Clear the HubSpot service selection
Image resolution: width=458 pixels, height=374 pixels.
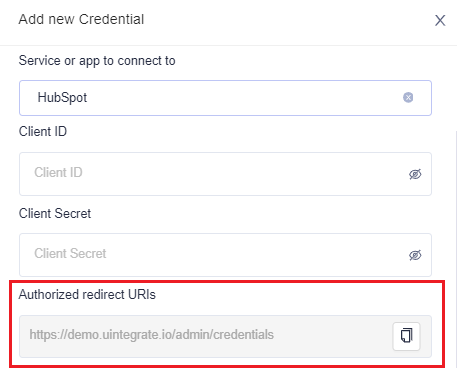coord(408,97)
